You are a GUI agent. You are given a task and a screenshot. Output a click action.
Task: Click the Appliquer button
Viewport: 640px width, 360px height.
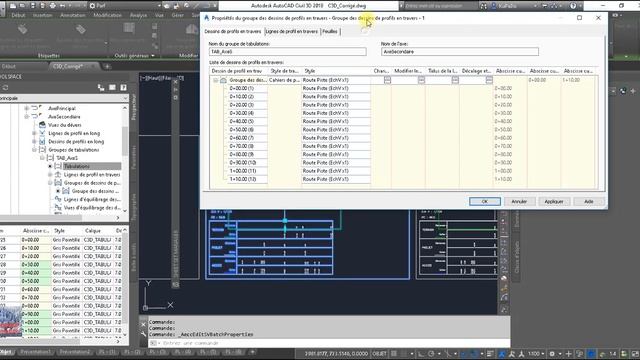[x=553, y=201]
